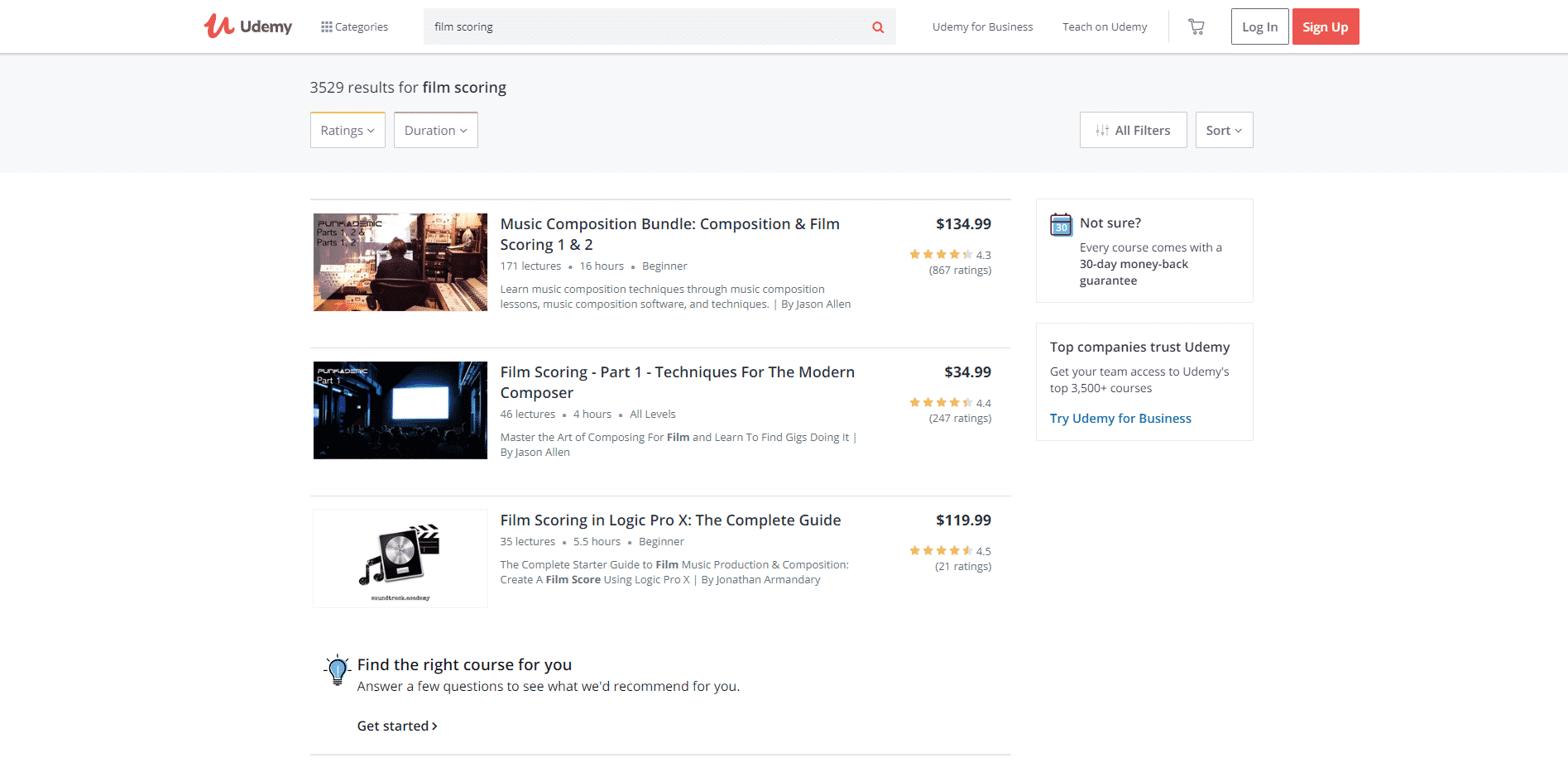Click the 4.4 star rating

[x=950, y=403]
